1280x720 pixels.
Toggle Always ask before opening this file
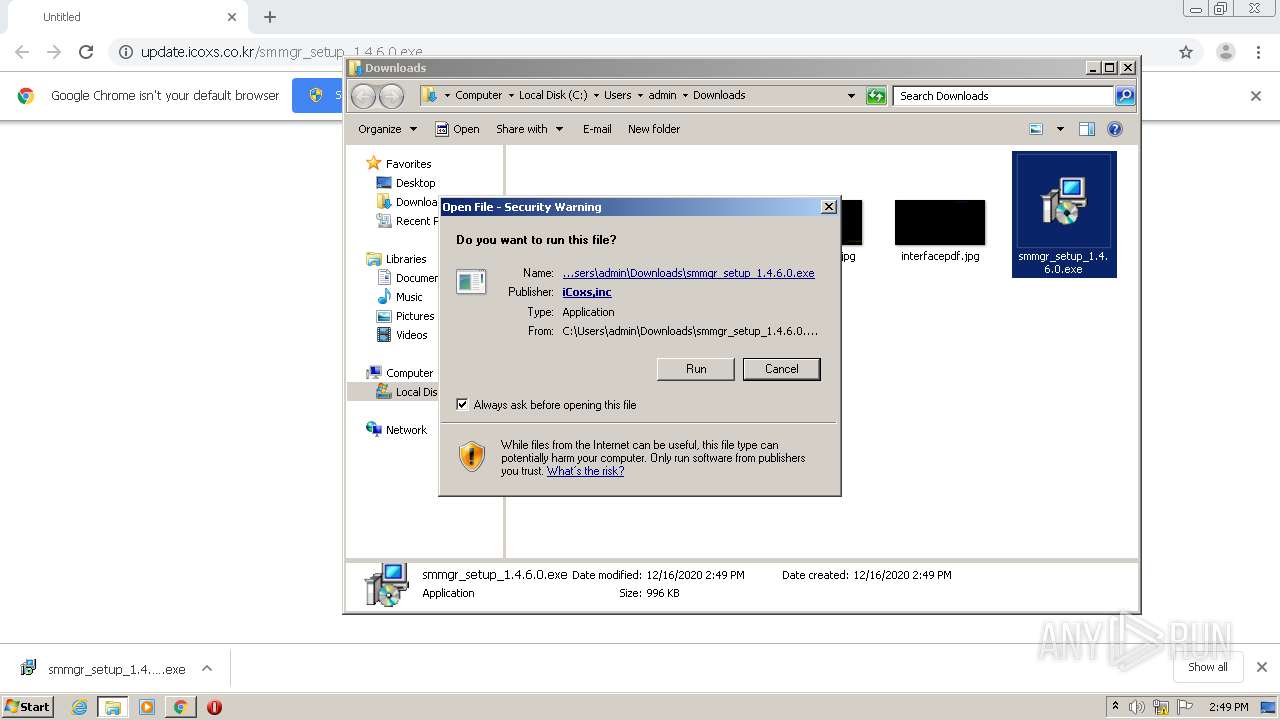click(462, 405)
